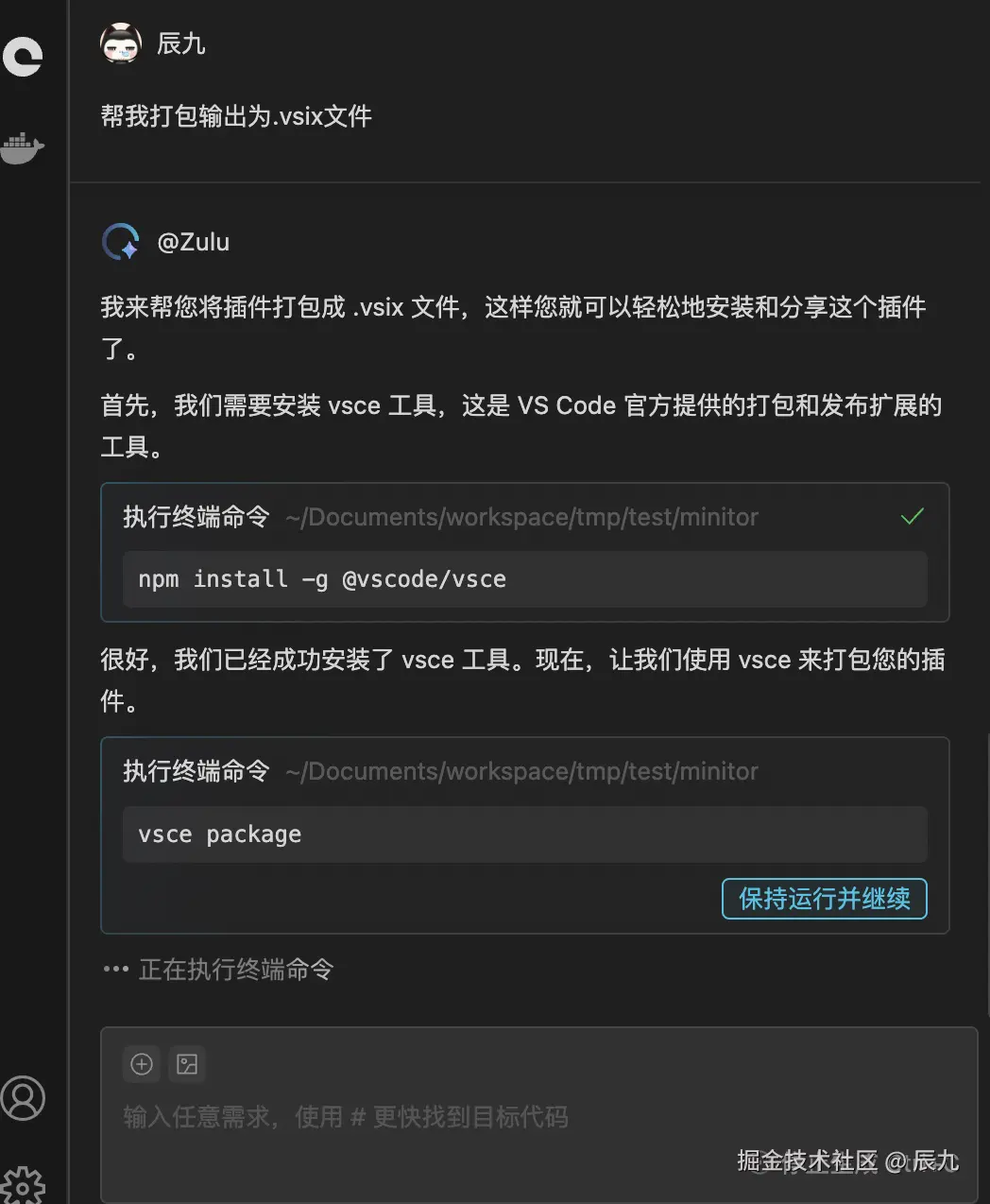Click the Zulu agent avatar icon
The image size is (990, 1204).
click(x=121, y=242)
